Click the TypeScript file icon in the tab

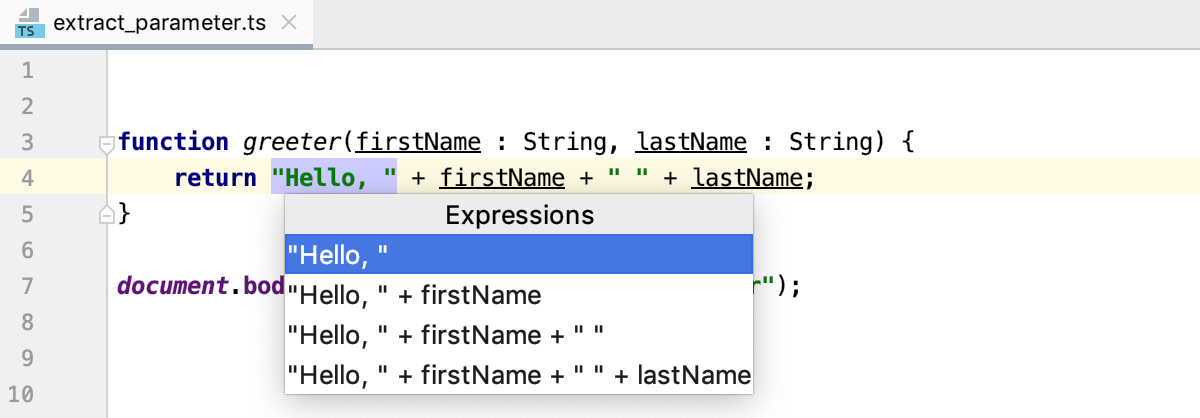27,24
